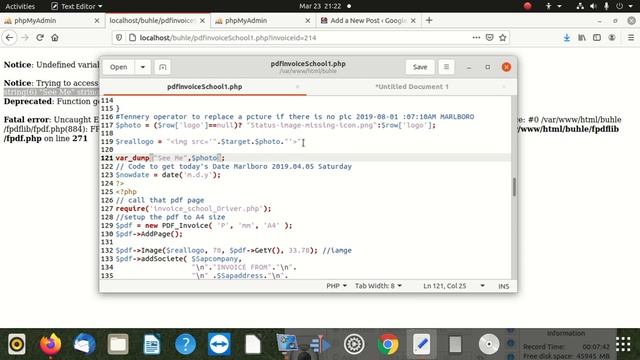Go back in Firefox browser history
Screen dimensions: 640x360
pos(9,38)
